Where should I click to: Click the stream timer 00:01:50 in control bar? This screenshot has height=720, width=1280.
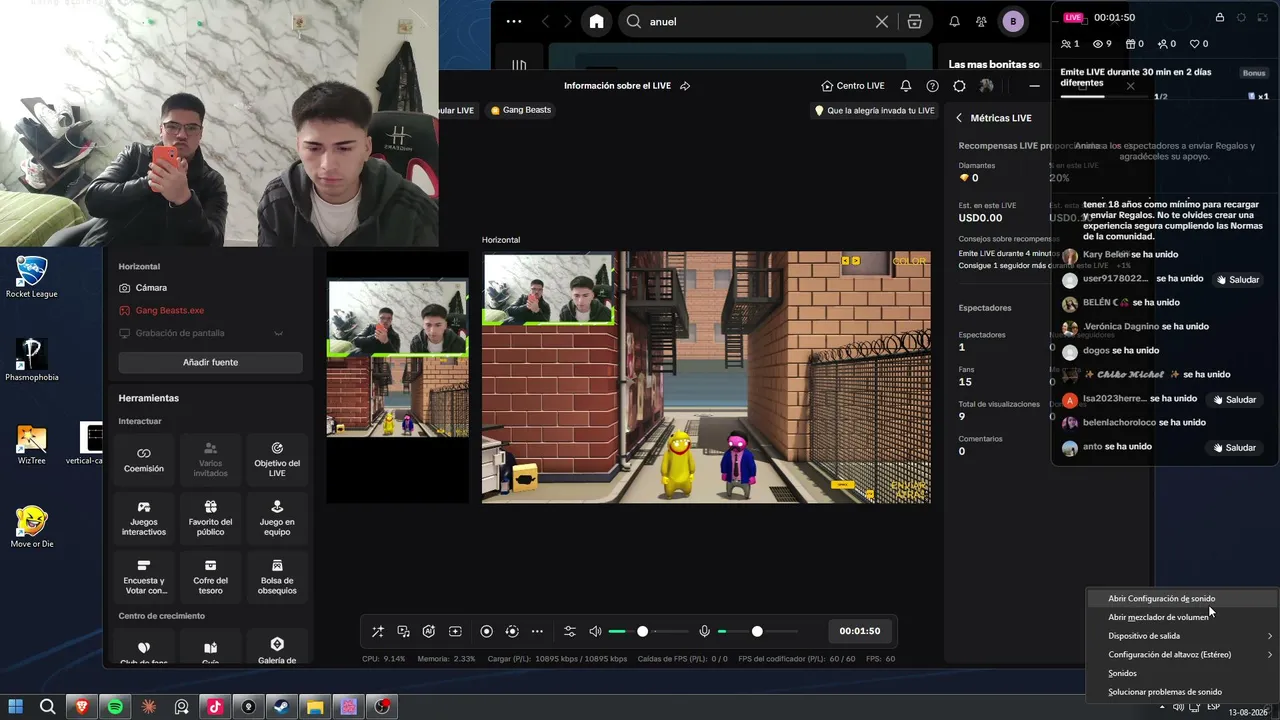click(860, 631)
